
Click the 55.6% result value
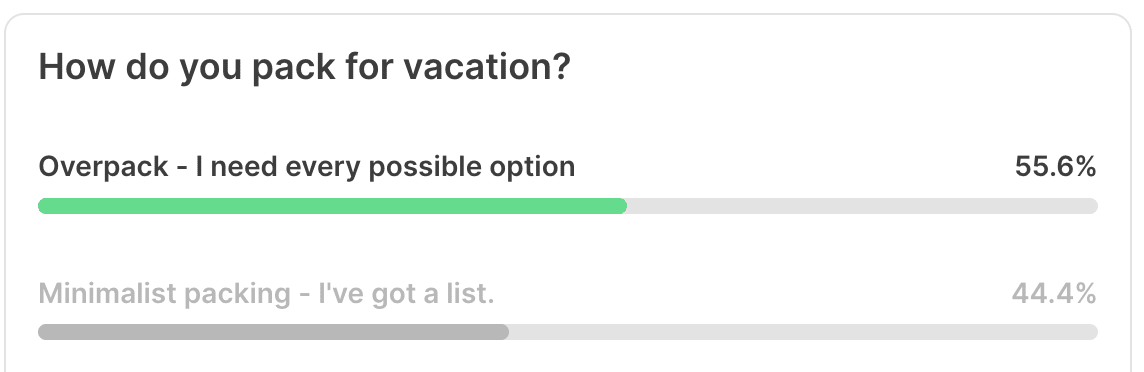click(x=1055, y=167)
